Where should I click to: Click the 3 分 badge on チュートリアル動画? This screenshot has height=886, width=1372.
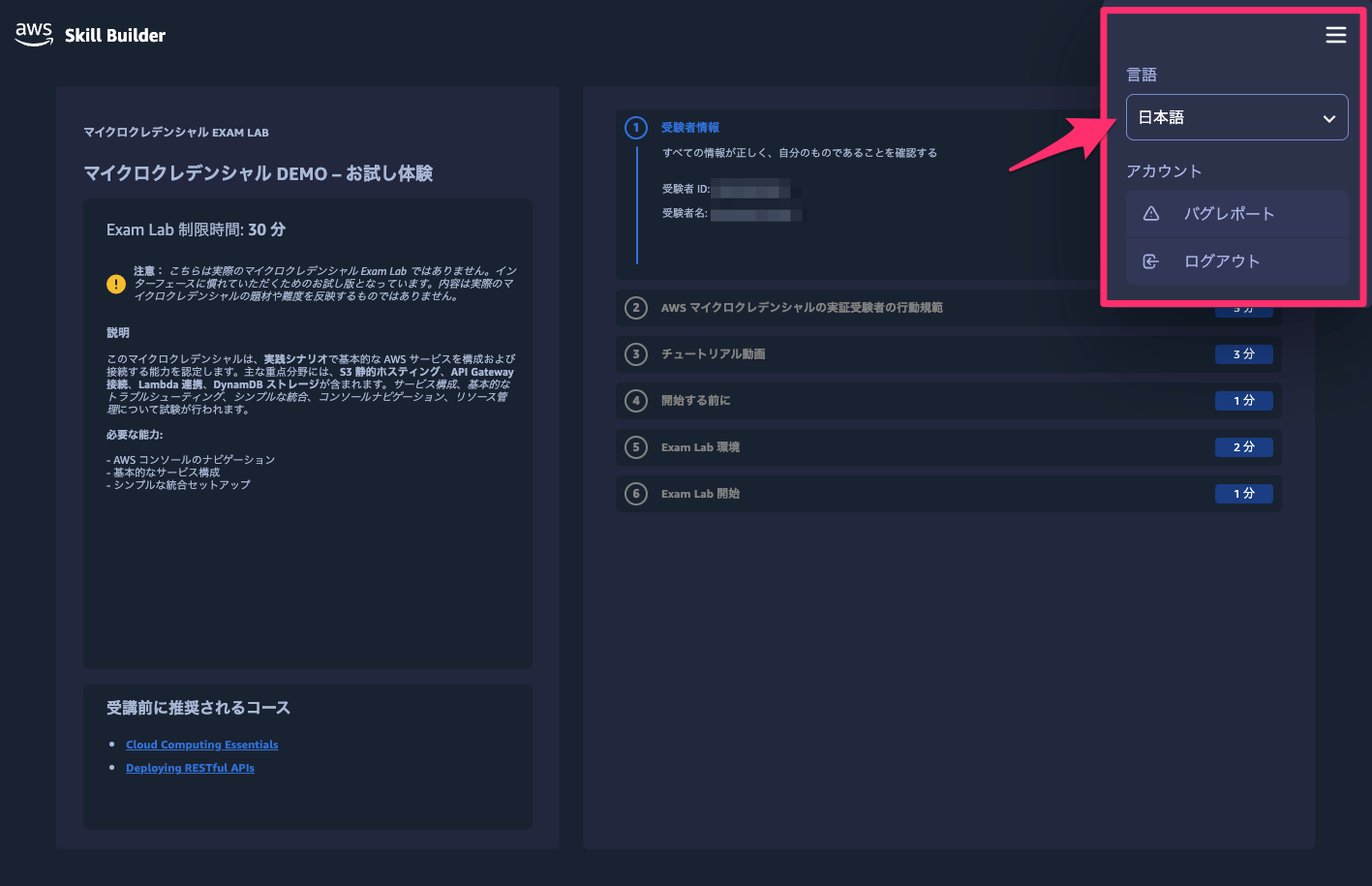click(x=1244, y=354)
